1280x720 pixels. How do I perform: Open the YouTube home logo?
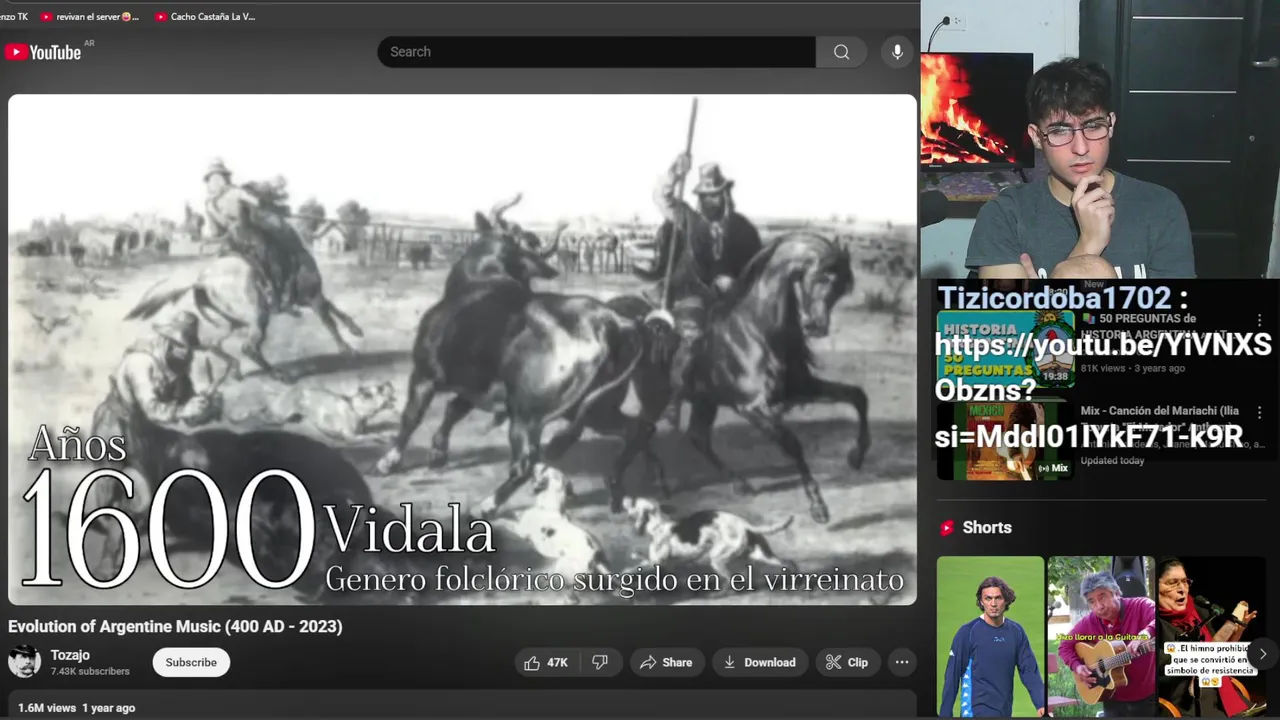click(x=43, y=52)
